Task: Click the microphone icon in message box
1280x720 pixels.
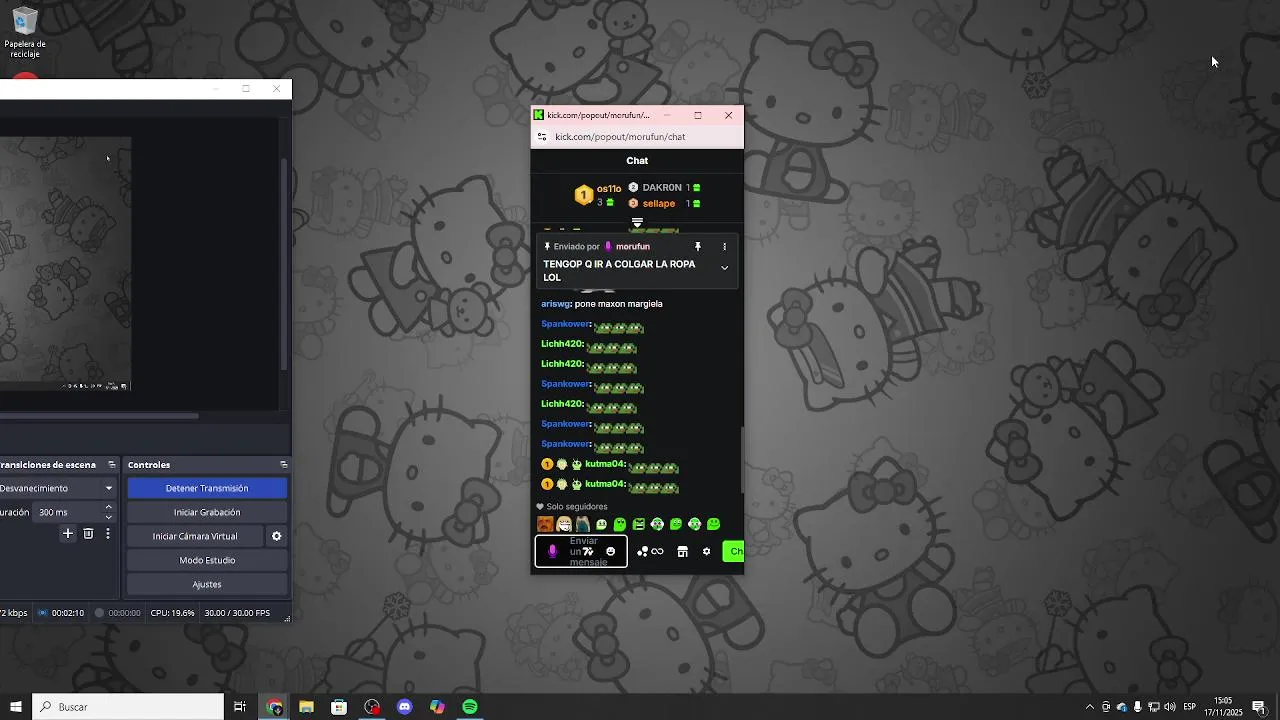Action: tap(552, 551)
